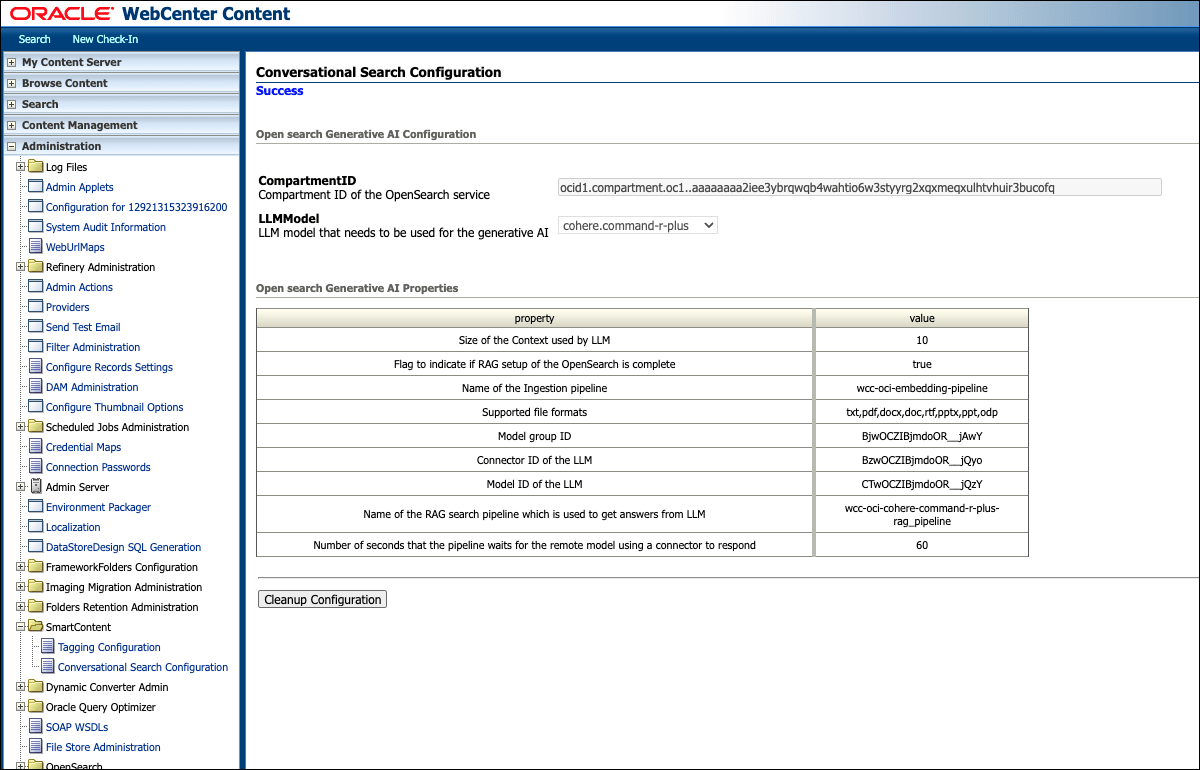Click the Providers page icon
Screen dimensions: 1200x770
[x=36, y=307]
